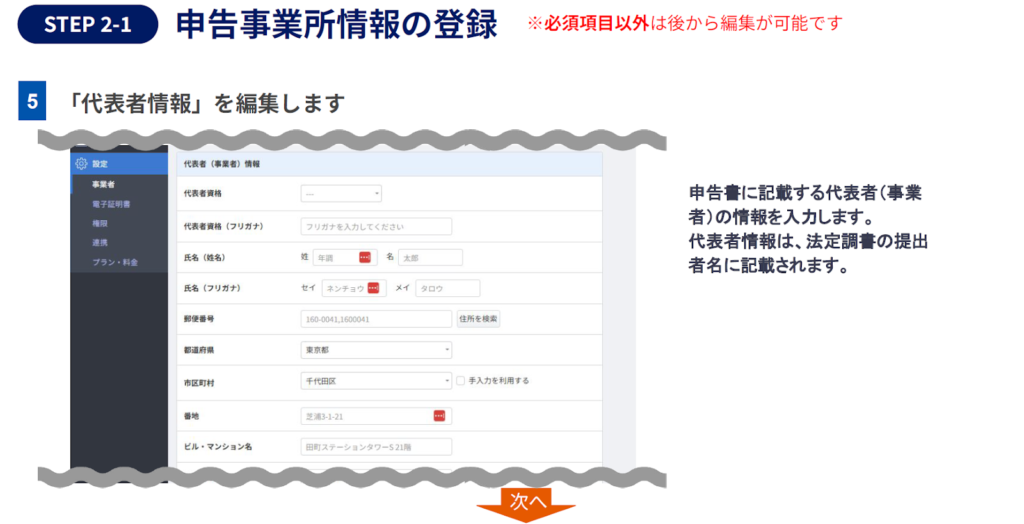
Task: Click the red icon in the 姓 field
Action: (x=365, y=257)
